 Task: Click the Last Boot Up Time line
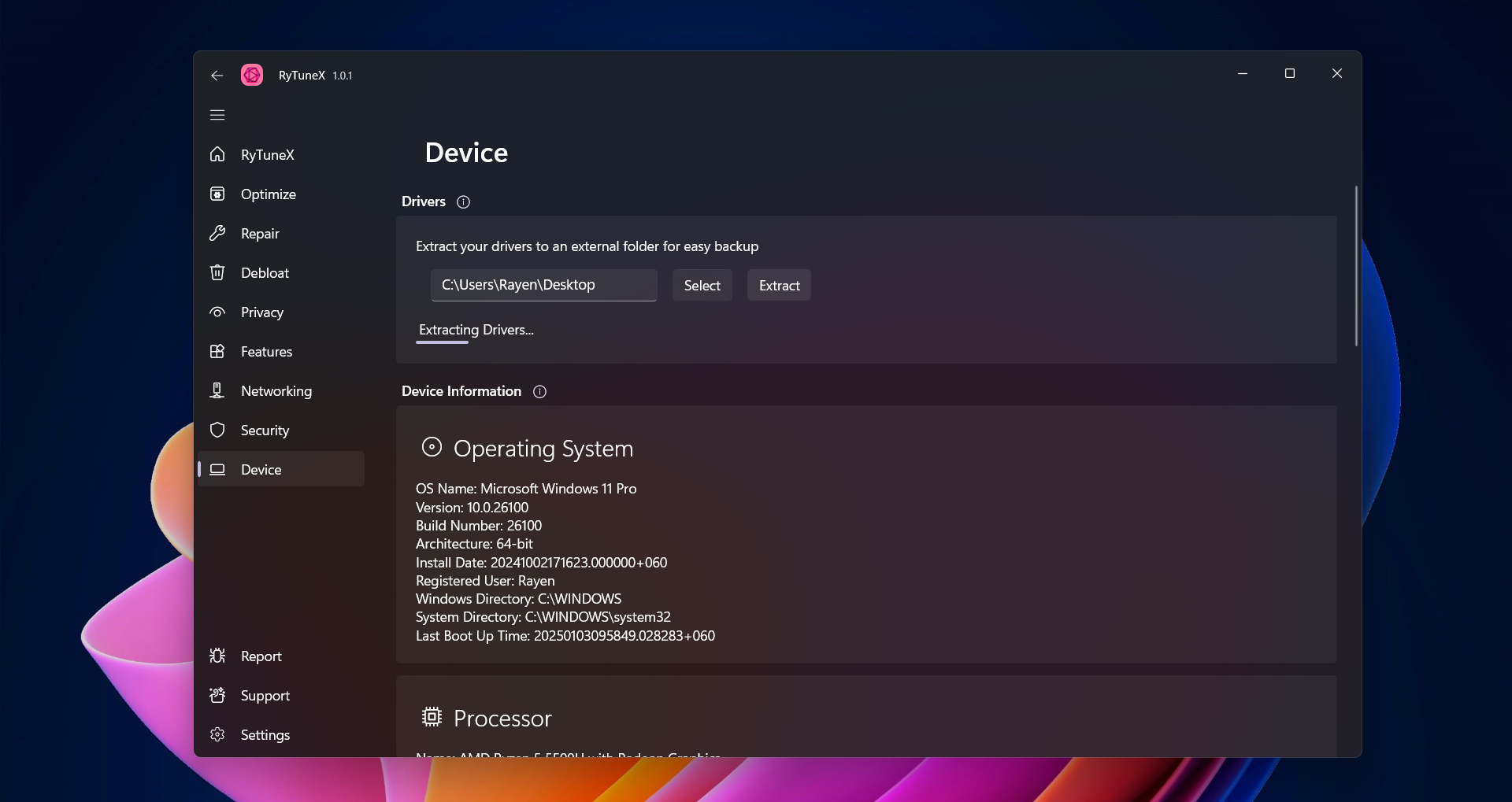pos(565,636)
